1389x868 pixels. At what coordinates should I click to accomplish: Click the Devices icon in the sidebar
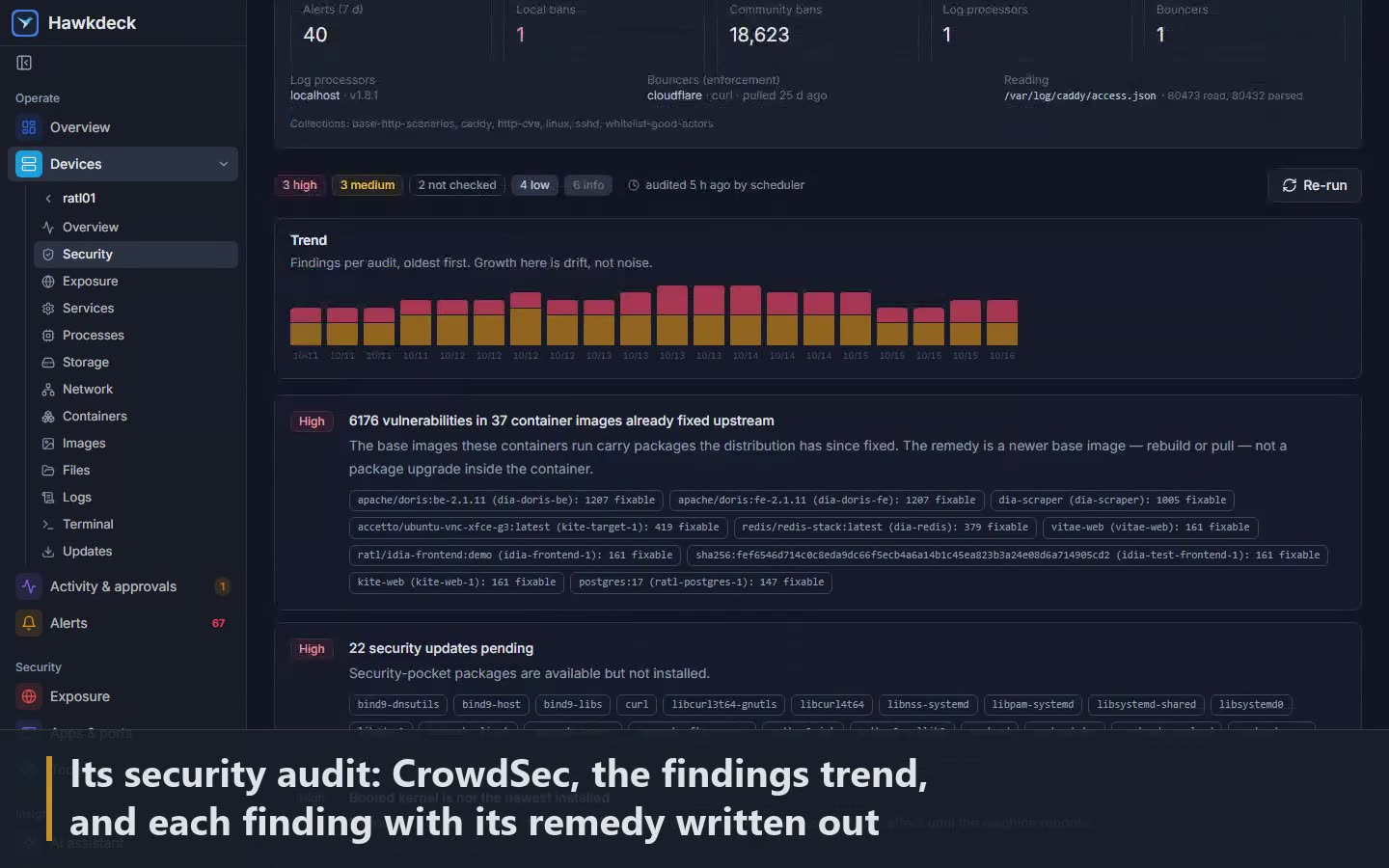tap(29, 164)
